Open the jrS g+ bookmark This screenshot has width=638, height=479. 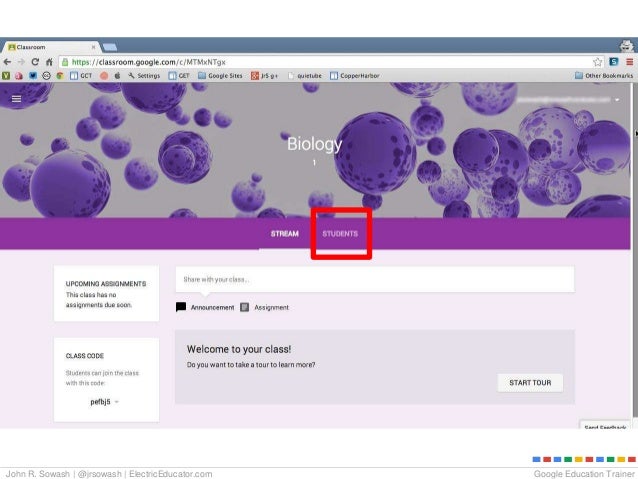point(264,76)
